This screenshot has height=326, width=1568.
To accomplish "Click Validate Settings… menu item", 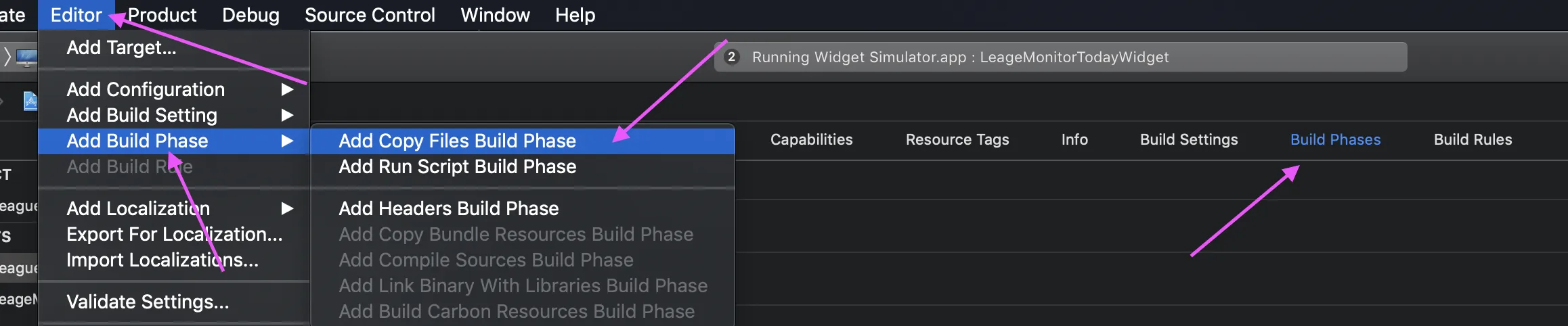I will [x=148, y=302].
